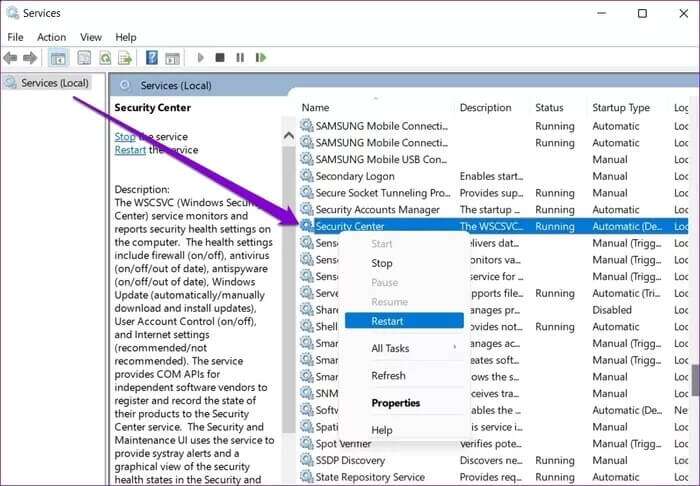This screenshot has width=700, height=486.
Task: Select the Security Accounts Manager service
Action: pos(377,210)
